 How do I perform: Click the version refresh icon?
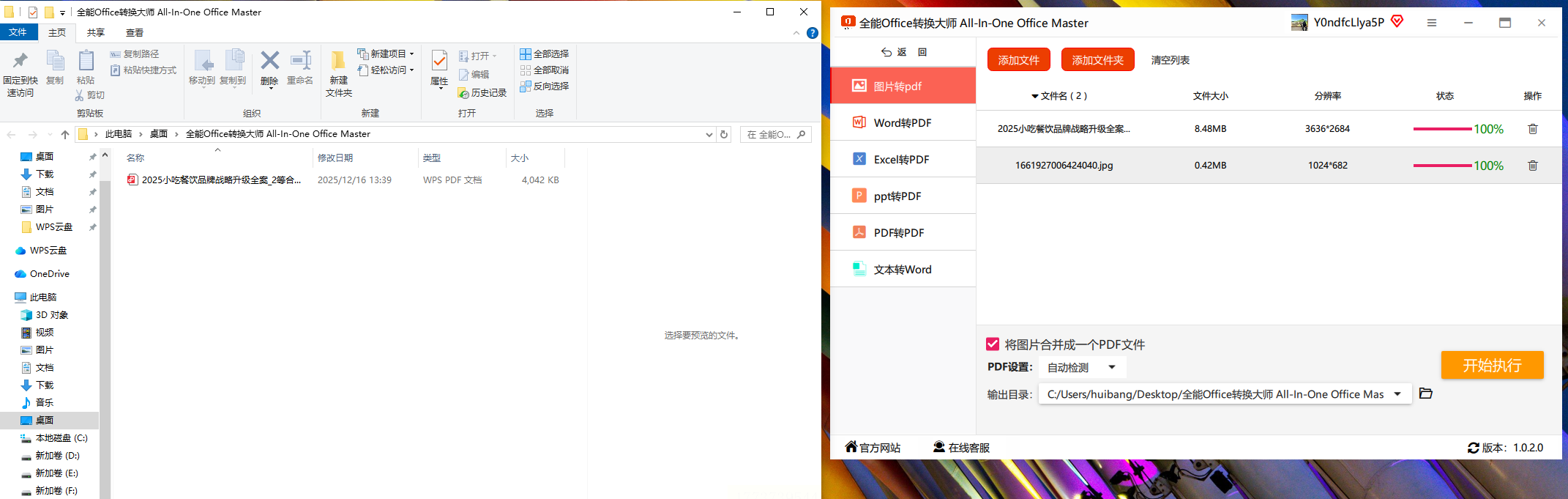point(1473,448)
